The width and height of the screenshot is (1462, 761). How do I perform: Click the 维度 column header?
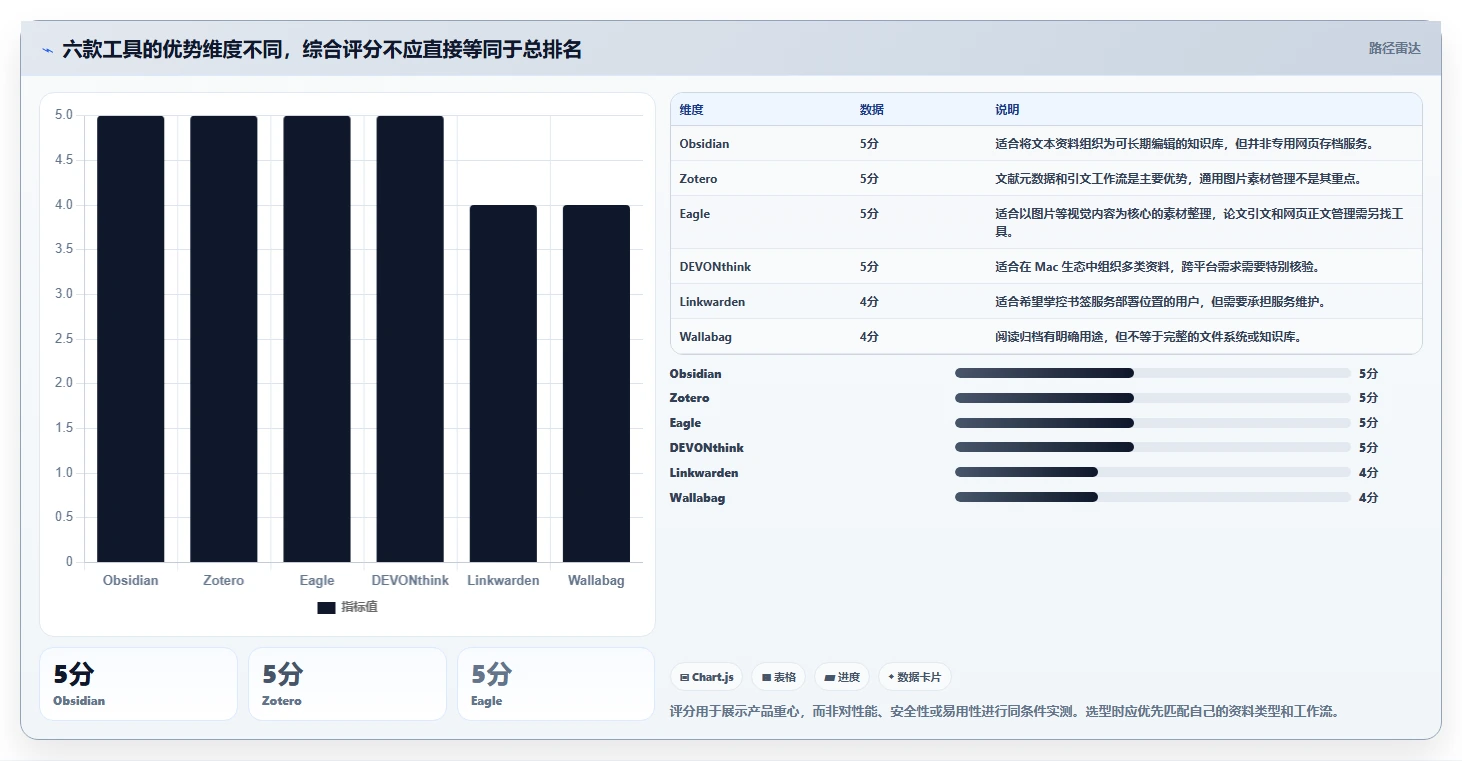tap(691, 110)
